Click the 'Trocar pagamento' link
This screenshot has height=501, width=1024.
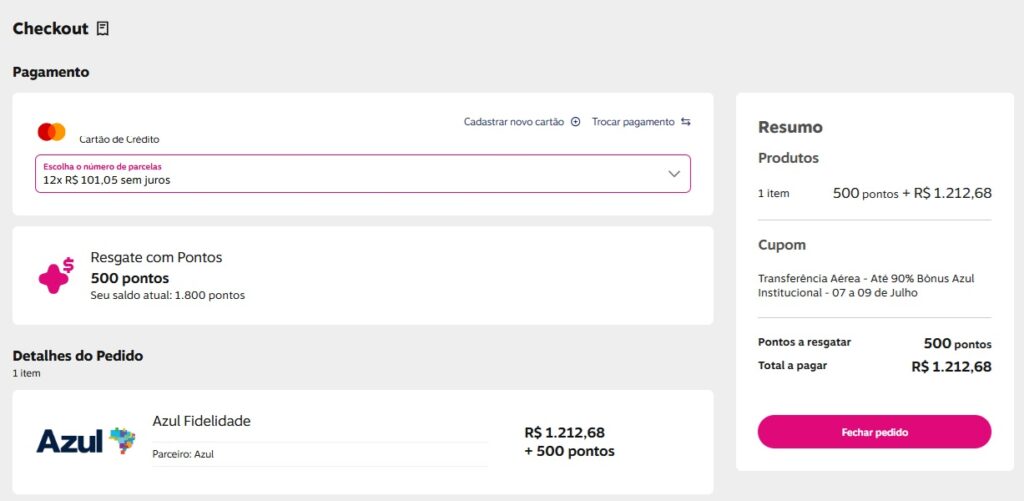[633, 122]
